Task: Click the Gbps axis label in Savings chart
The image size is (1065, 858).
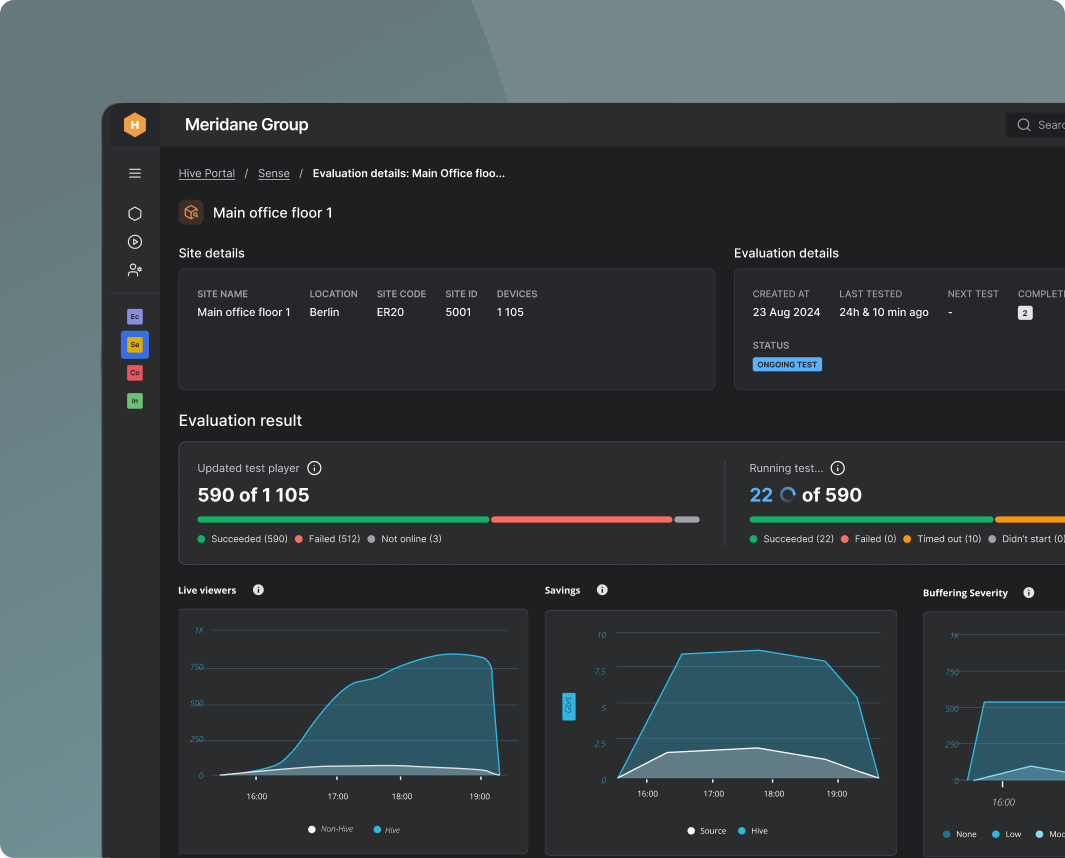Action: (x=568, y=707)
